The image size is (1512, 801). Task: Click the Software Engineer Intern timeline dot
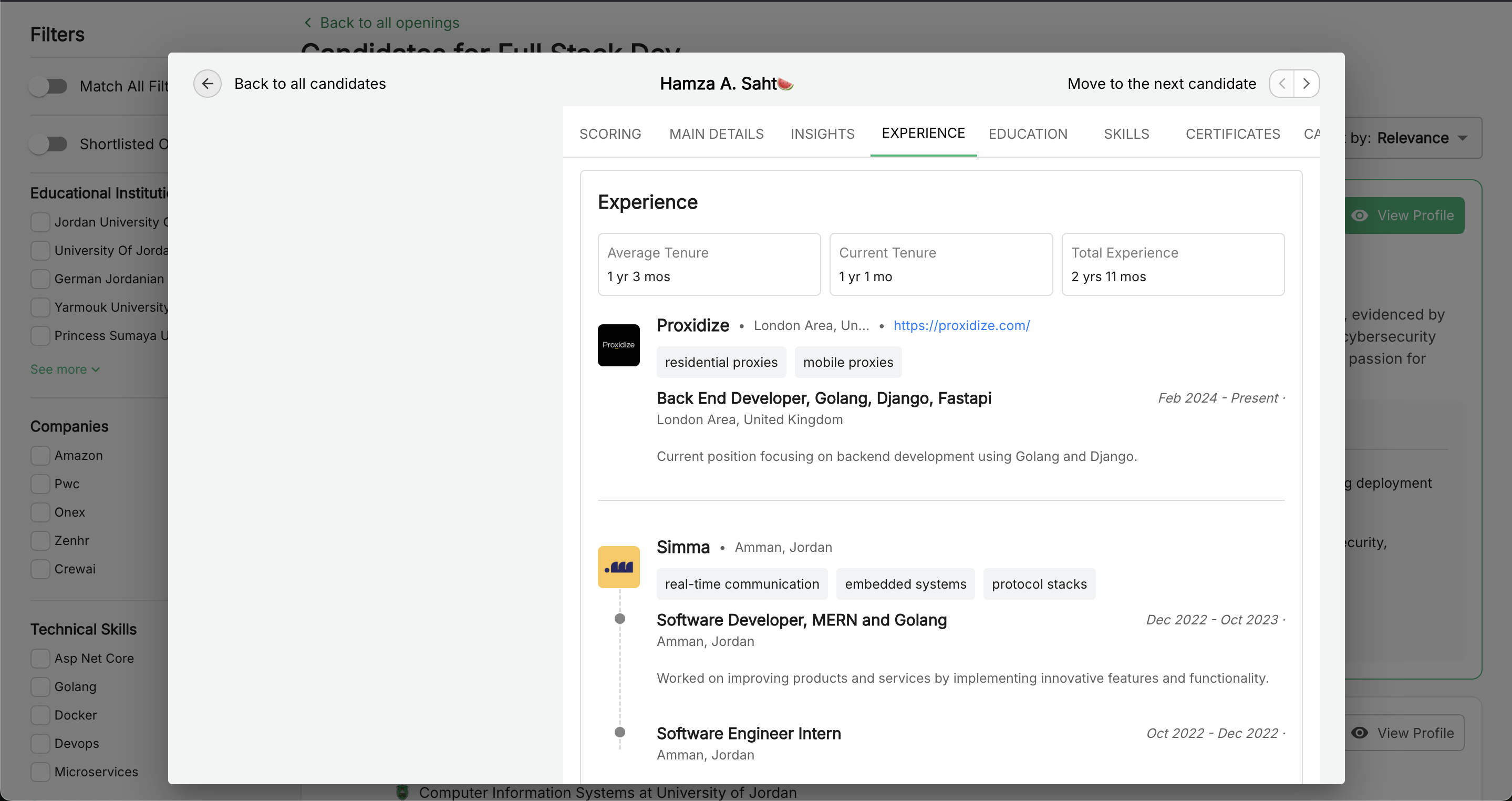pos(619,732)
